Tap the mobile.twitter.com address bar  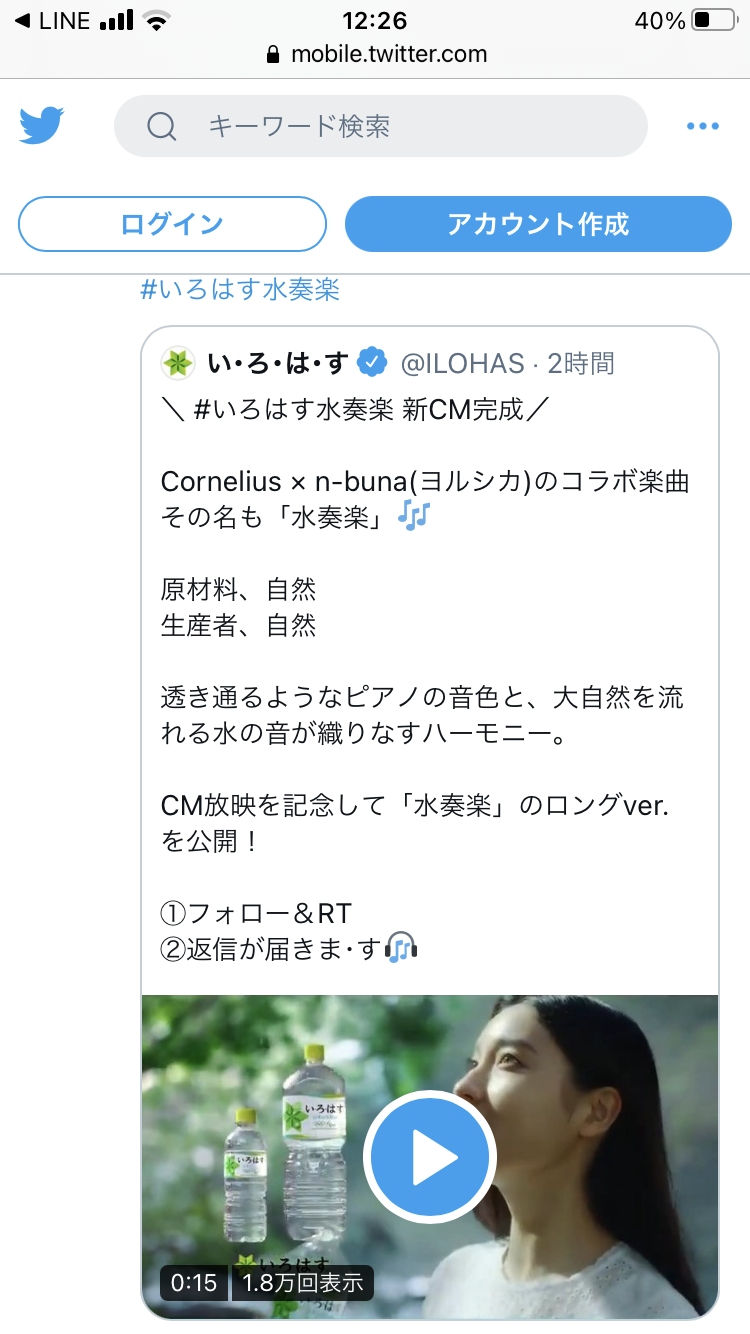pos(388,55)
